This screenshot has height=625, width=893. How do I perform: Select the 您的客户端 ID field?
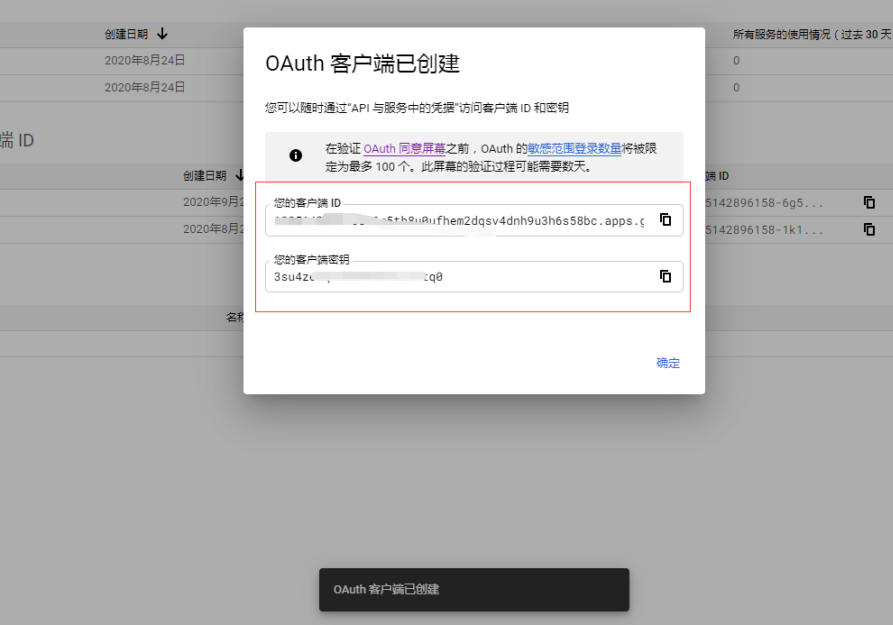click(x=474, y=220)
